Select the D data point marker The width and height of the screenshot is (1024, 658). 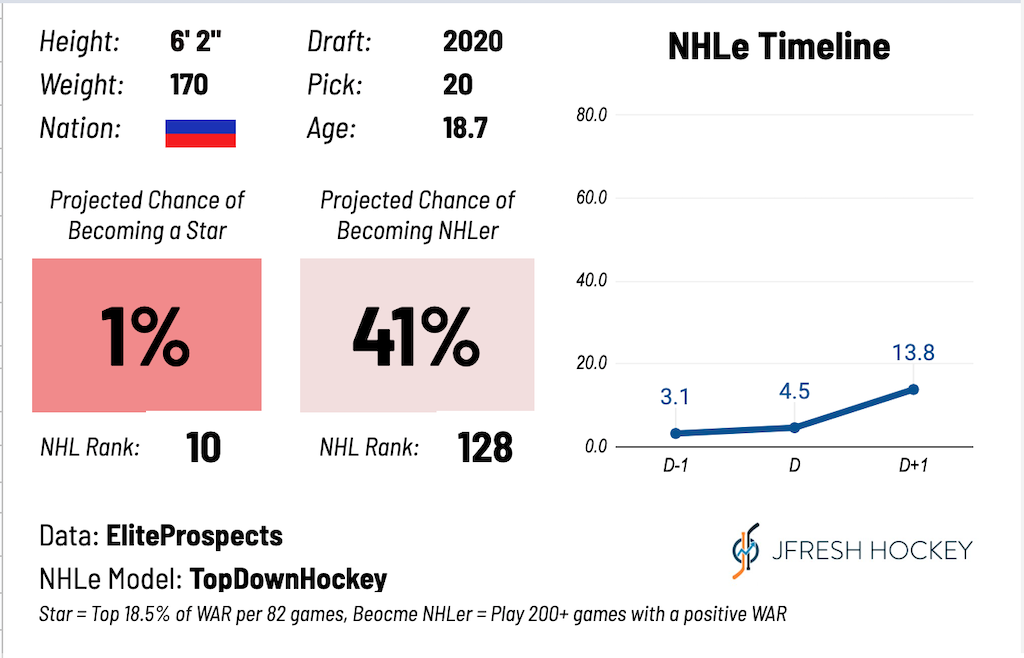tap(795, 428)
